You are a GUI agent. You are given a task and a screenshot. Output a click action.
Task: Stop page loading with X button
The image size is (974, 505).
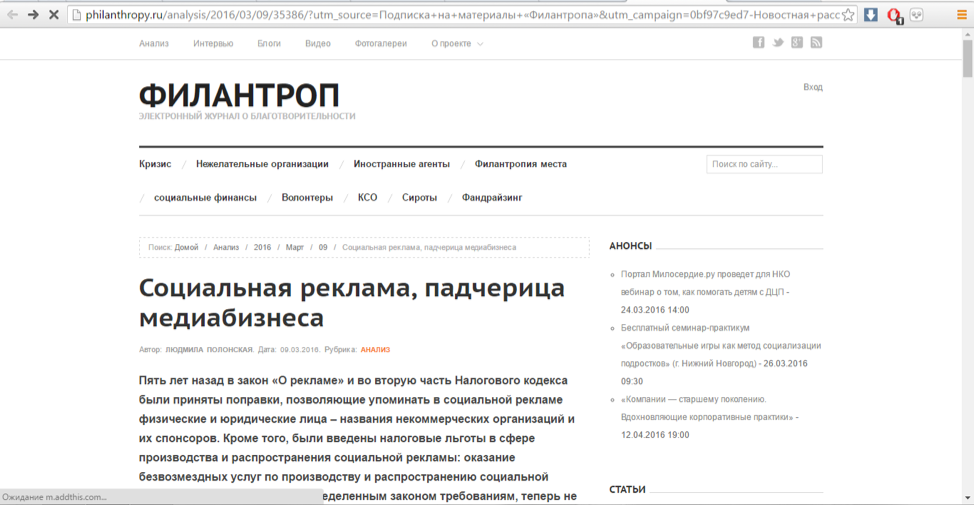[53, 15]
